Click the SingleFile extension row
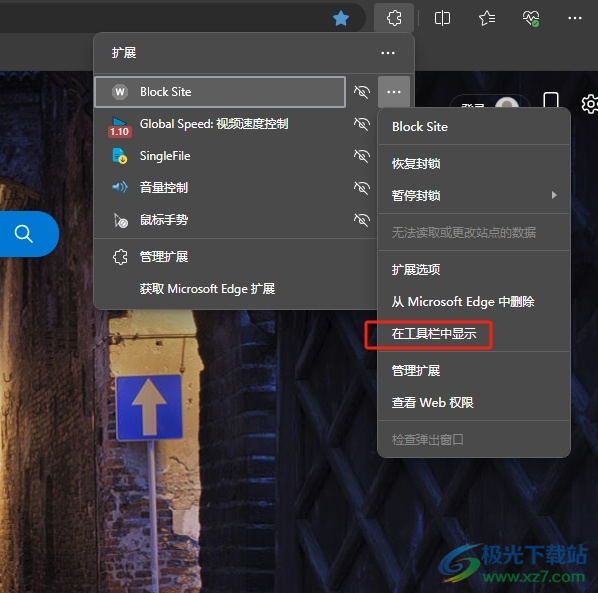 coord(220,156)
